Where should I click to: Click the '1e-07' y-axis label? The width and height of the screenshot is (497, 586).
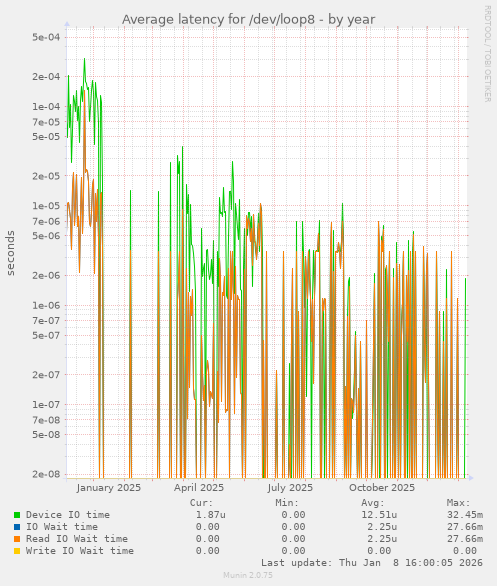point(46,404)
